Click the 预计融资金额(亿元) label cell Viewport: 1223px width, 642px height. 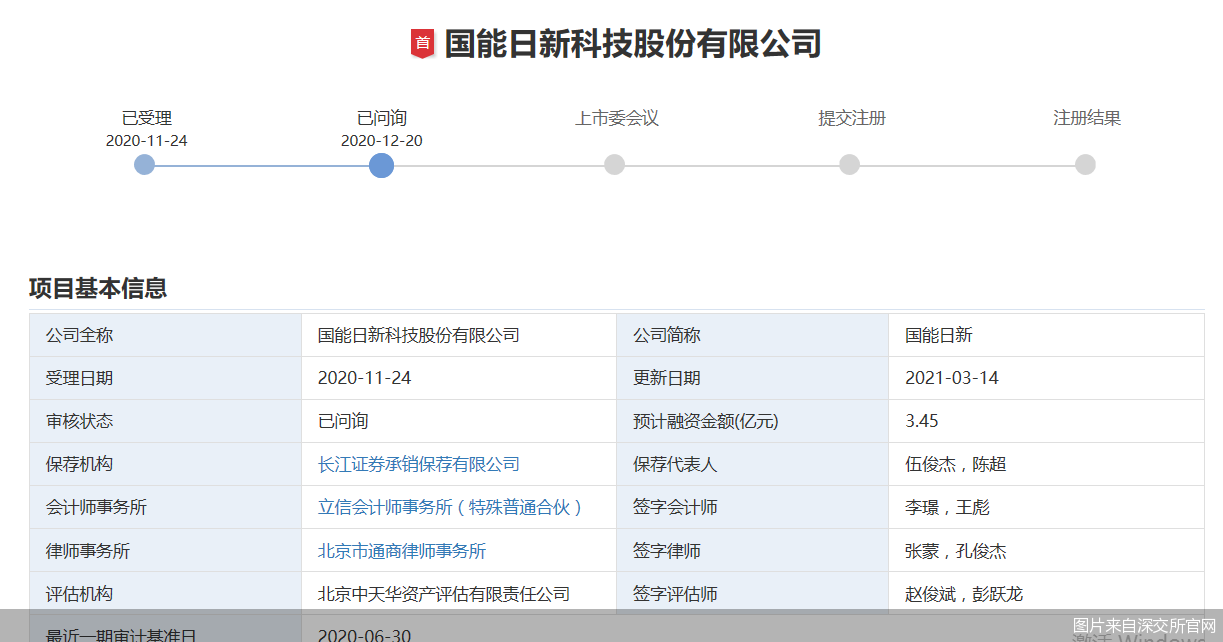pyautogui.click(x=753, y=421)
